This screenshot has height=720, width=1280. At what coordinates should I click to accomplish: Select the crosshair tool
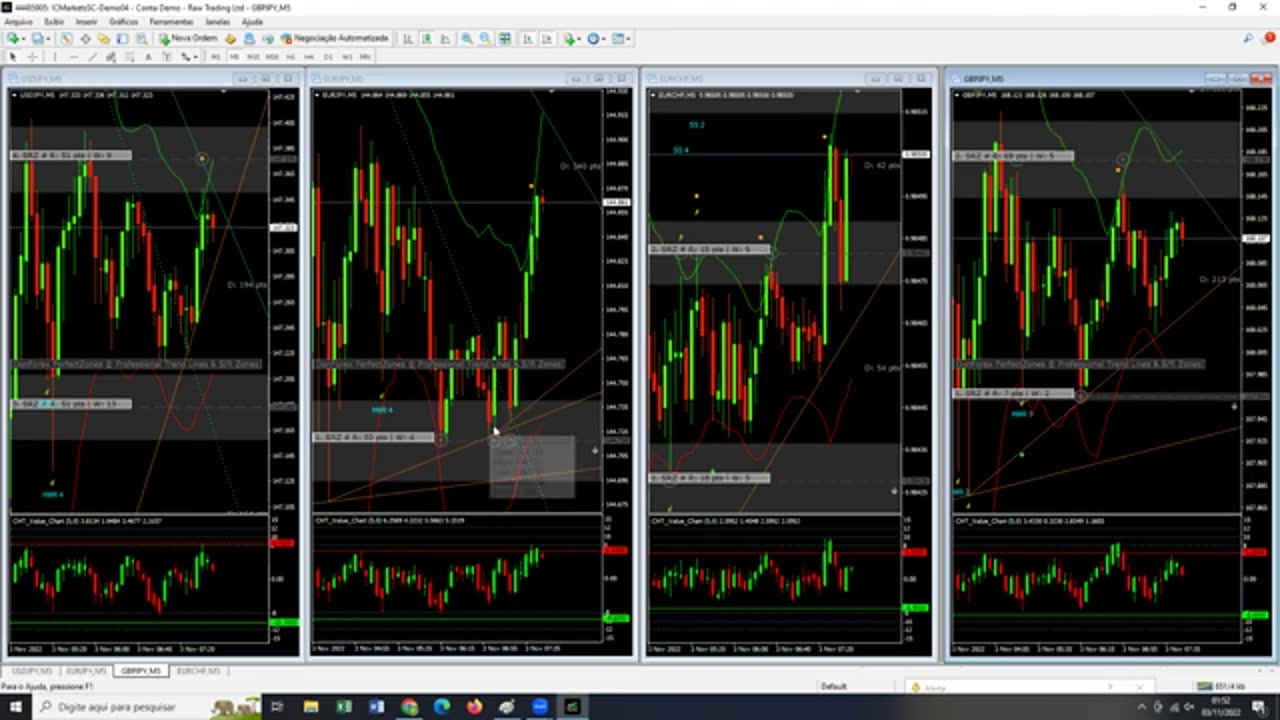coord(32,56)
